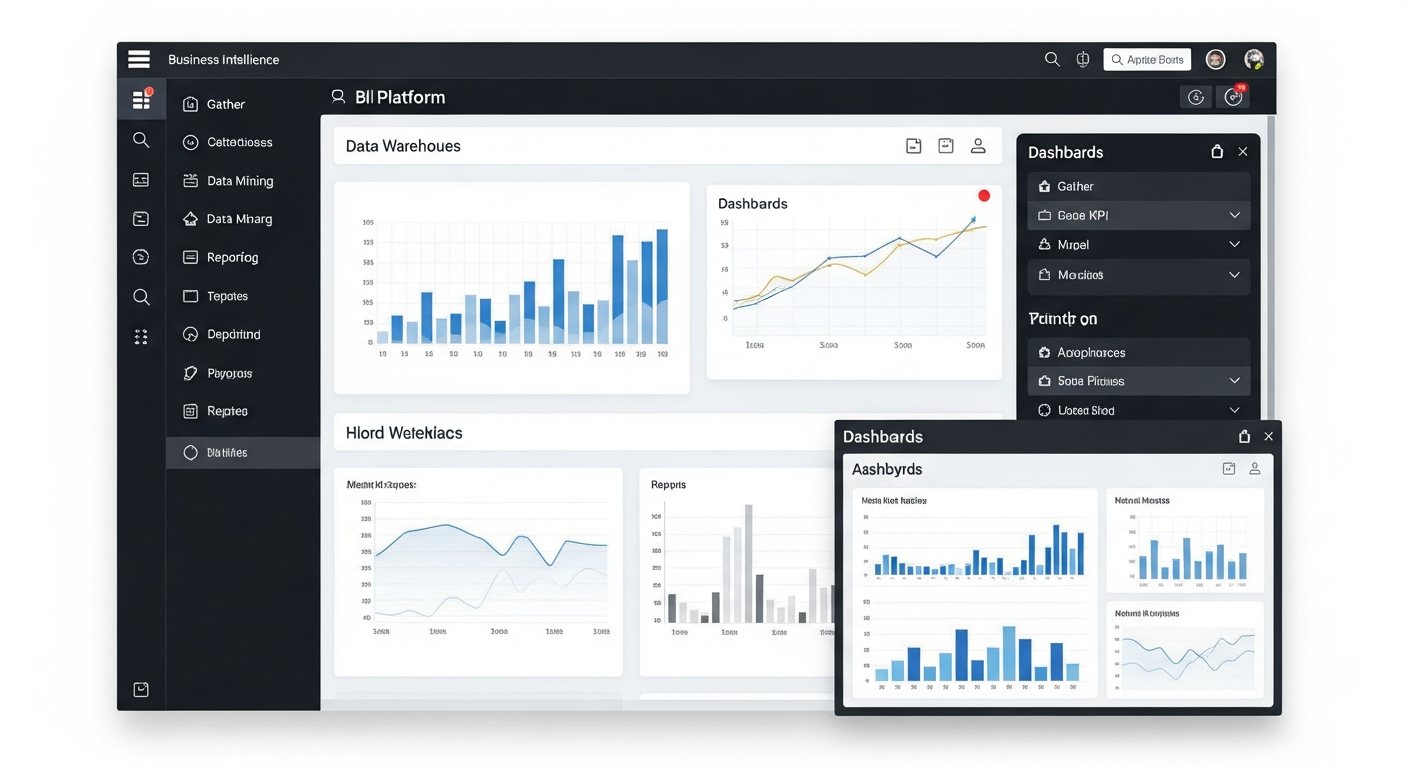The width and height of the screenshot is (1408, 768).
Task: Click the lock icon in the Dashbards panel header
Action: coord(1217,151)
